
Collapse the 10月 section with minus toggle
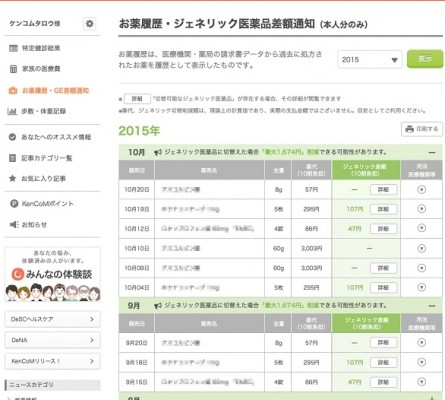pos(432,153)
